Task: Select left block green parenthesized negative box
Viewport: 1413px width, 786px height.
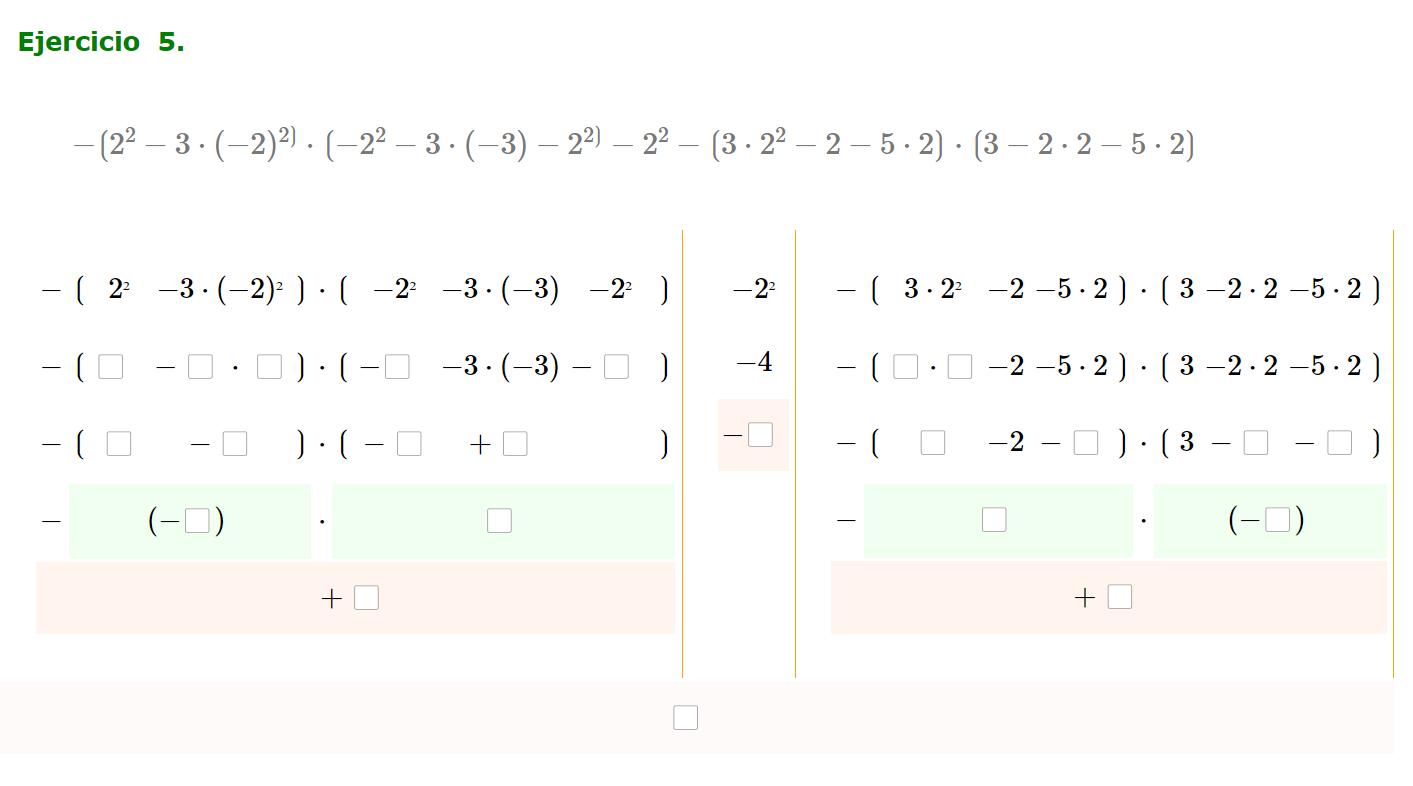Action: tap(197, 521)
